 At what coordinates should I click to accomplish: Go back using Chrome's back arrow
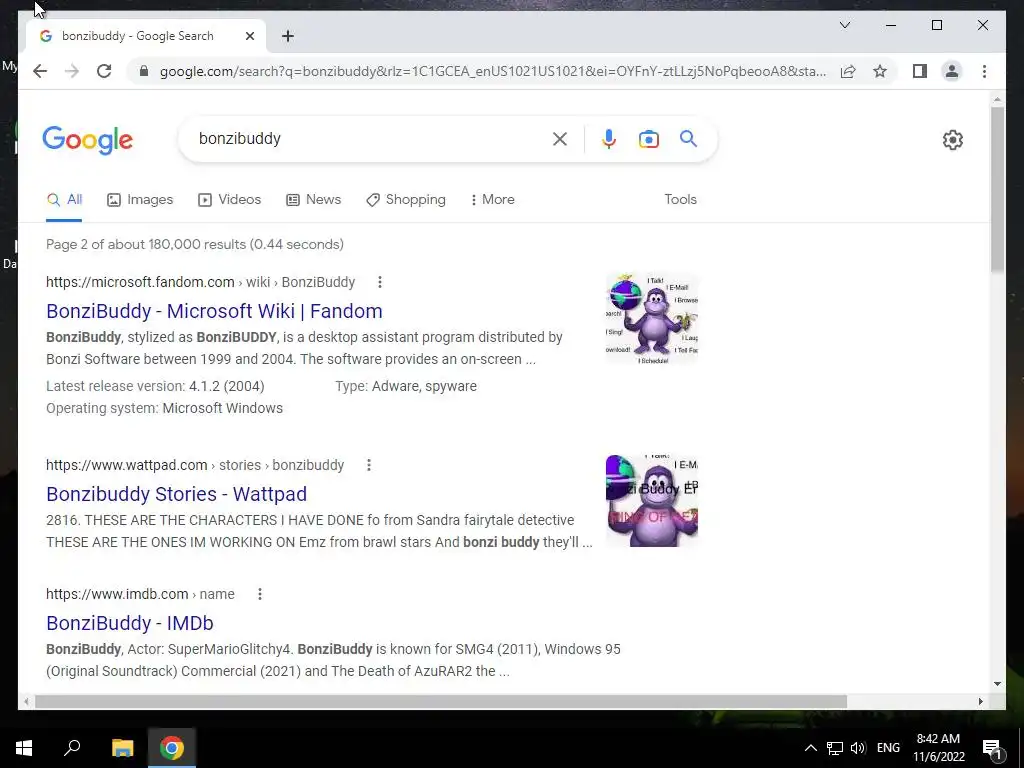click(x=40, y=71)
